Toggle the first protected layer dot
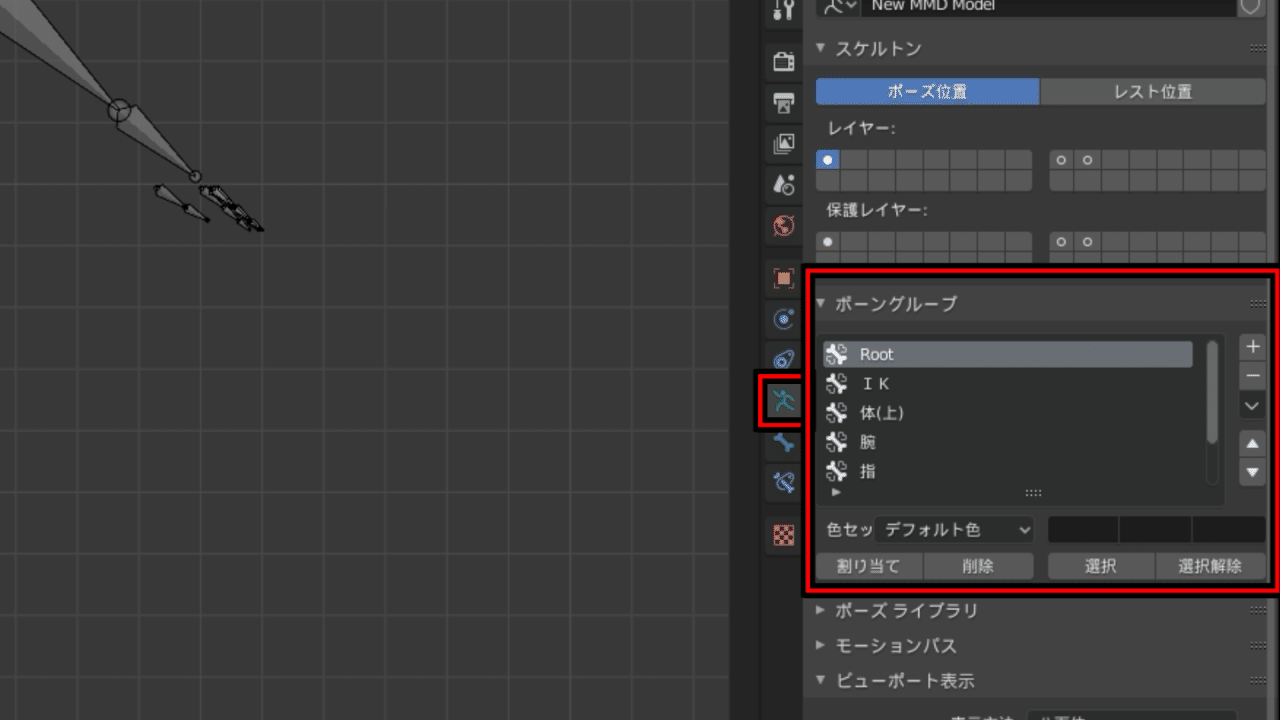Viewport: 1280px width, 720px height. (827, 242)
